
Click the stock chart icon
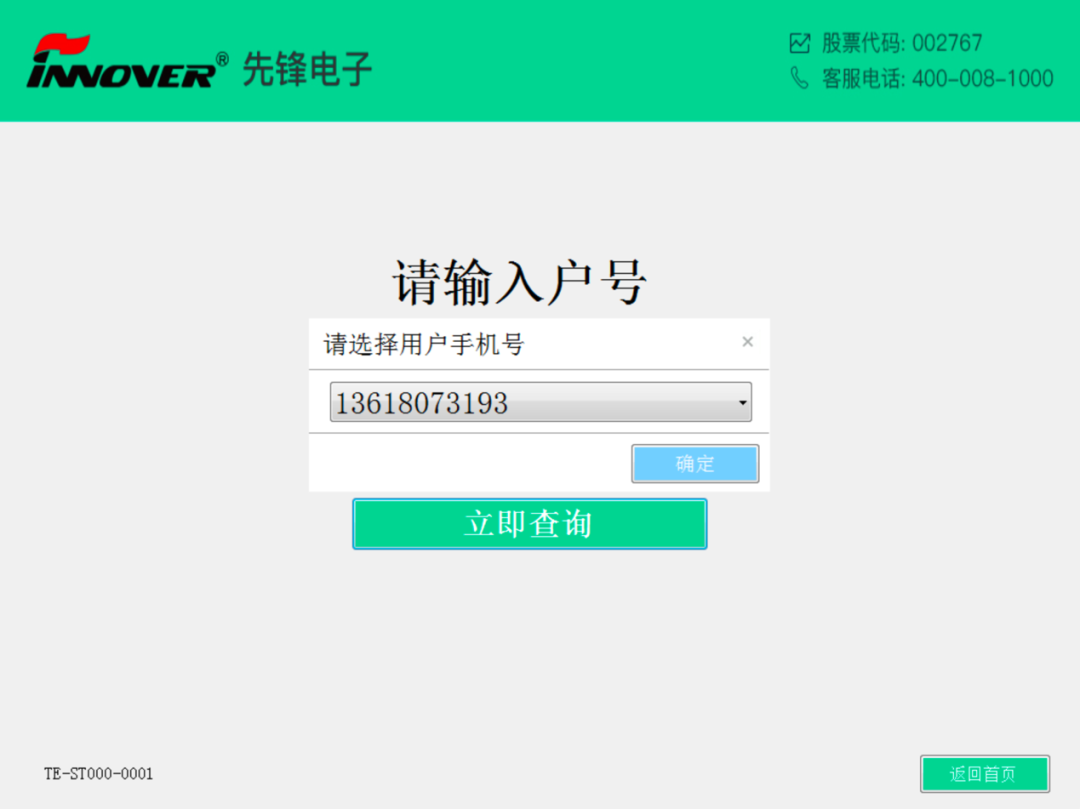800,43
